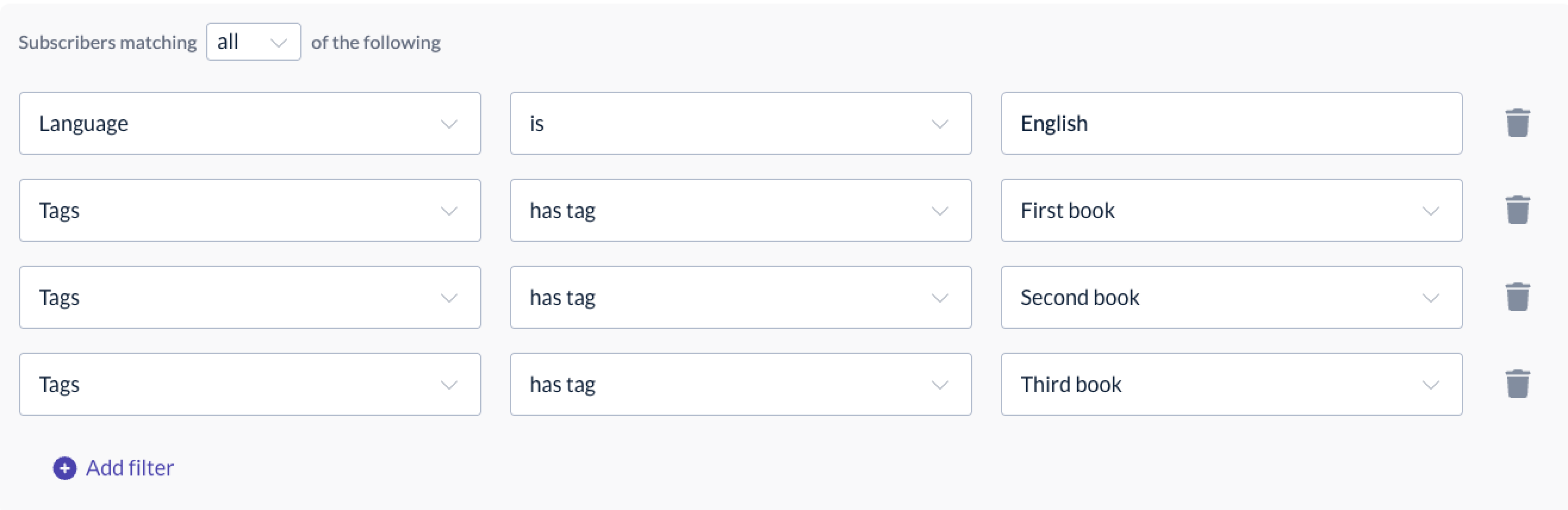This screenshot has width=1568, height=510.
Task: Choose a different tag than Second book
Action: pyautogui.click(x=1231, y=298)
